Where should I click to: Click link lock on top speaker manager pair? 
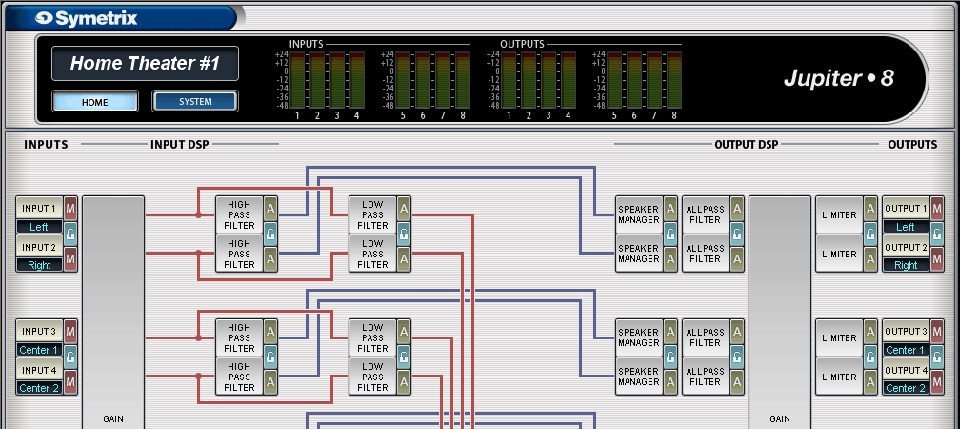(x=670, y=233)
